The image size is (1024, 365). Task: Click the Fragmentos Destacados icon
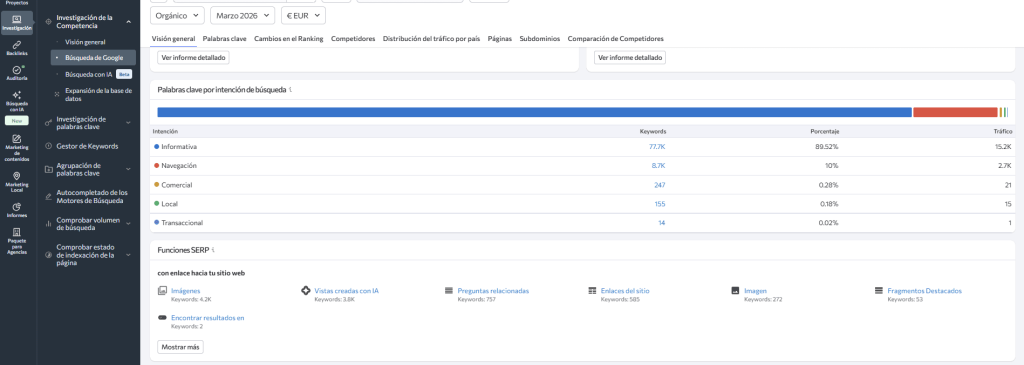coord(878,291)
